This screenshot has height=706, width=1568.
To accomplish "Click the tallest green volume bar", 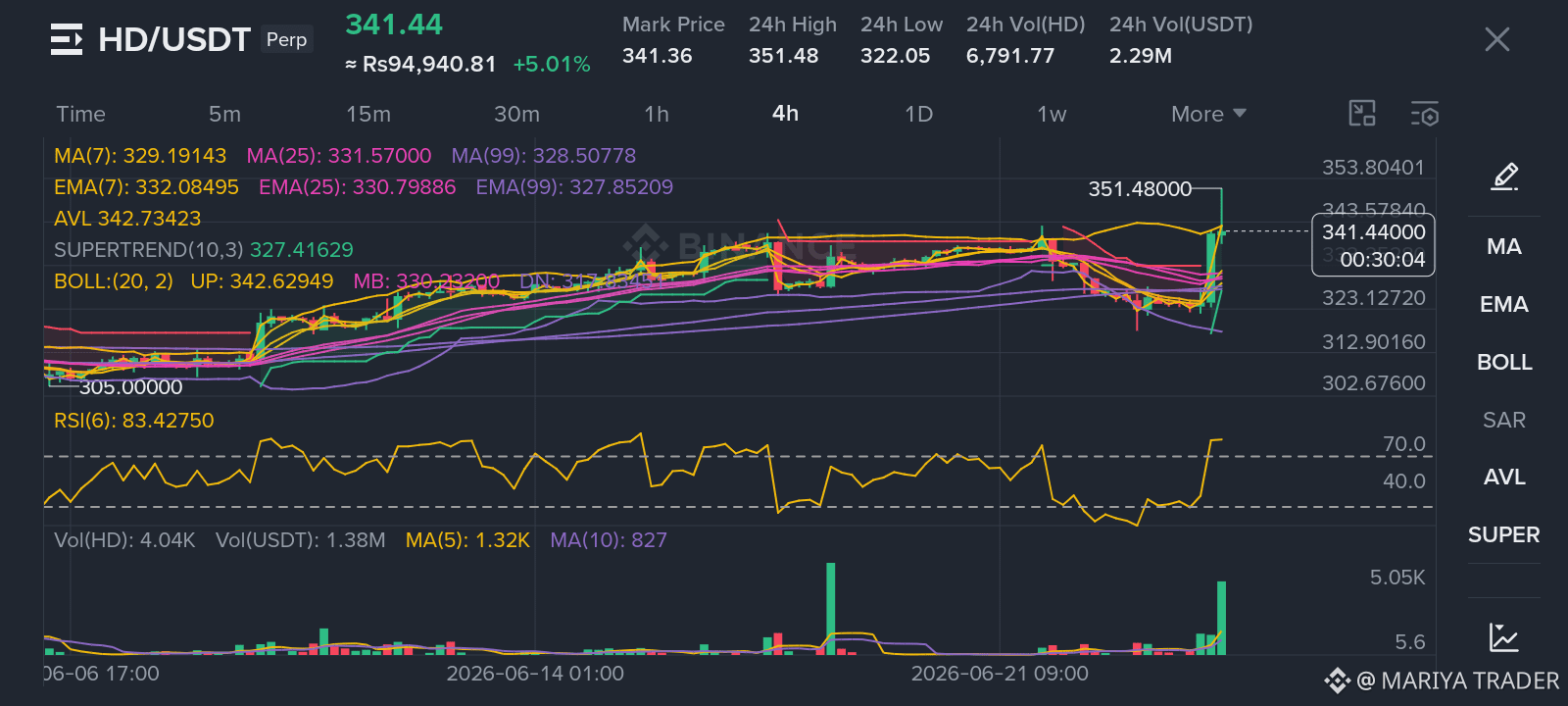I will click(x=831, y=608).
